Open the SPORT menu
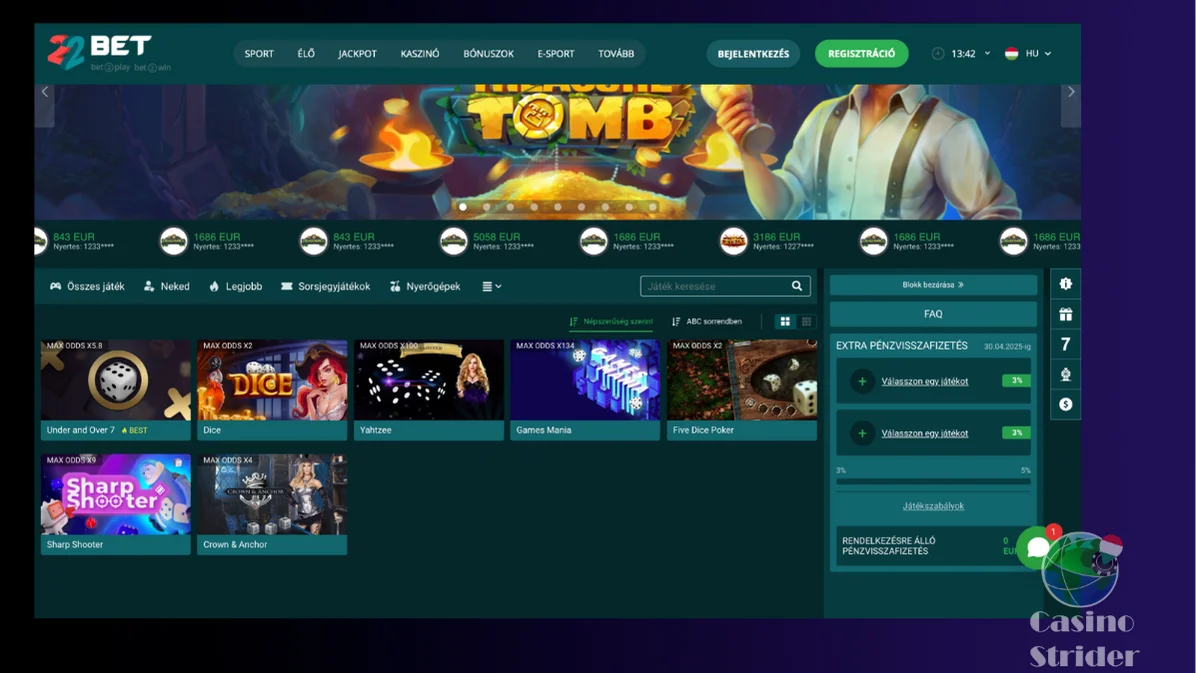The image size is (1196, 673). 259,53
